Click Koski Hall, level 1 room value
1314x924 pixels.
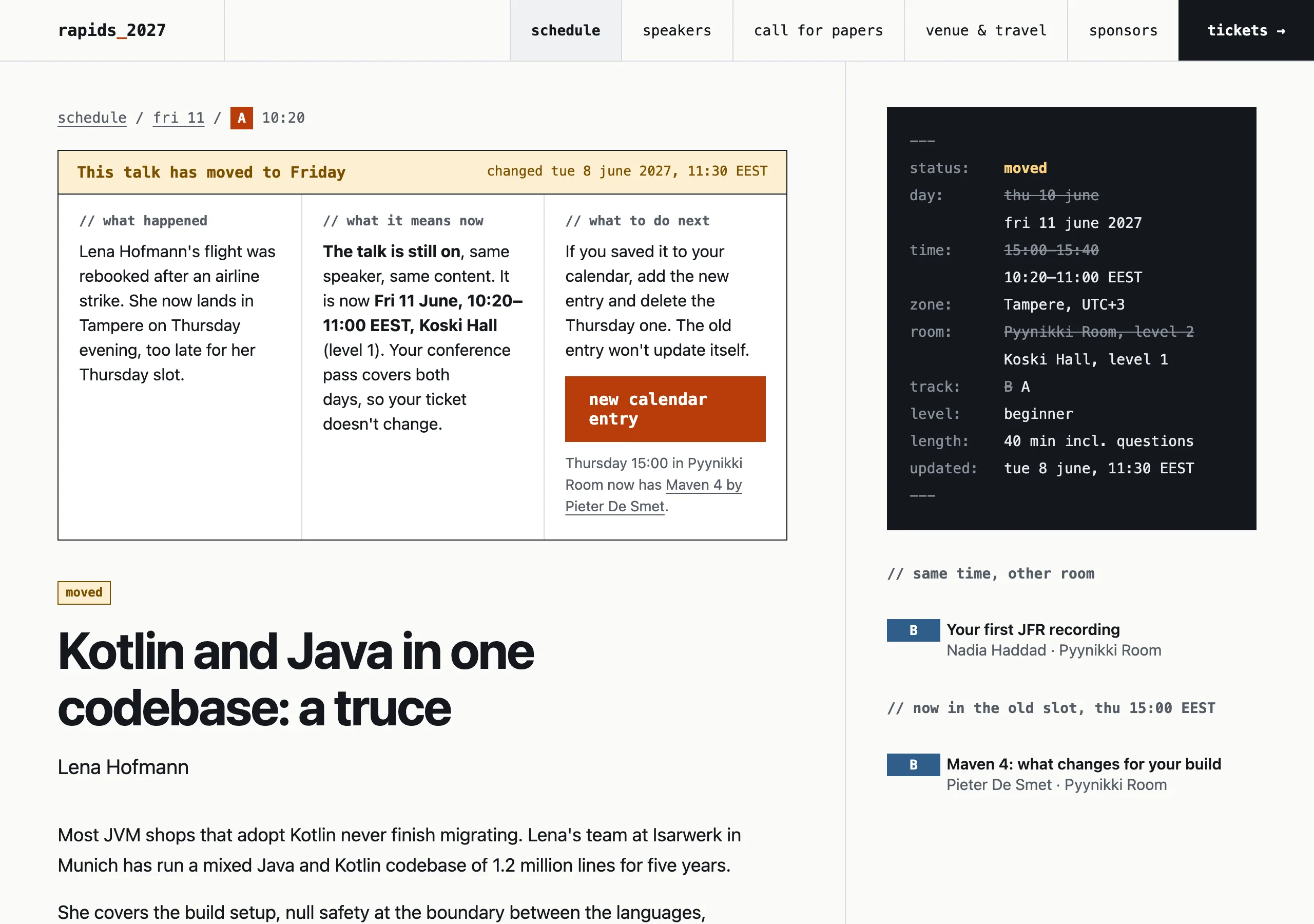[x=1086, y=359]
